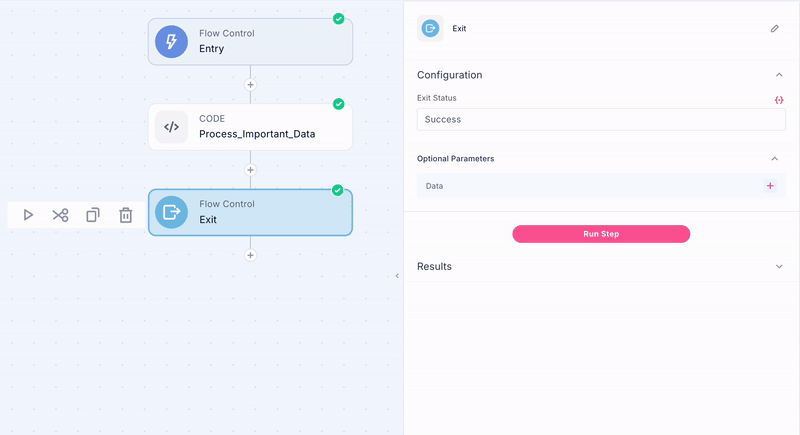Click the code brackets icon on Process_Important_Data

click(171, 127)
